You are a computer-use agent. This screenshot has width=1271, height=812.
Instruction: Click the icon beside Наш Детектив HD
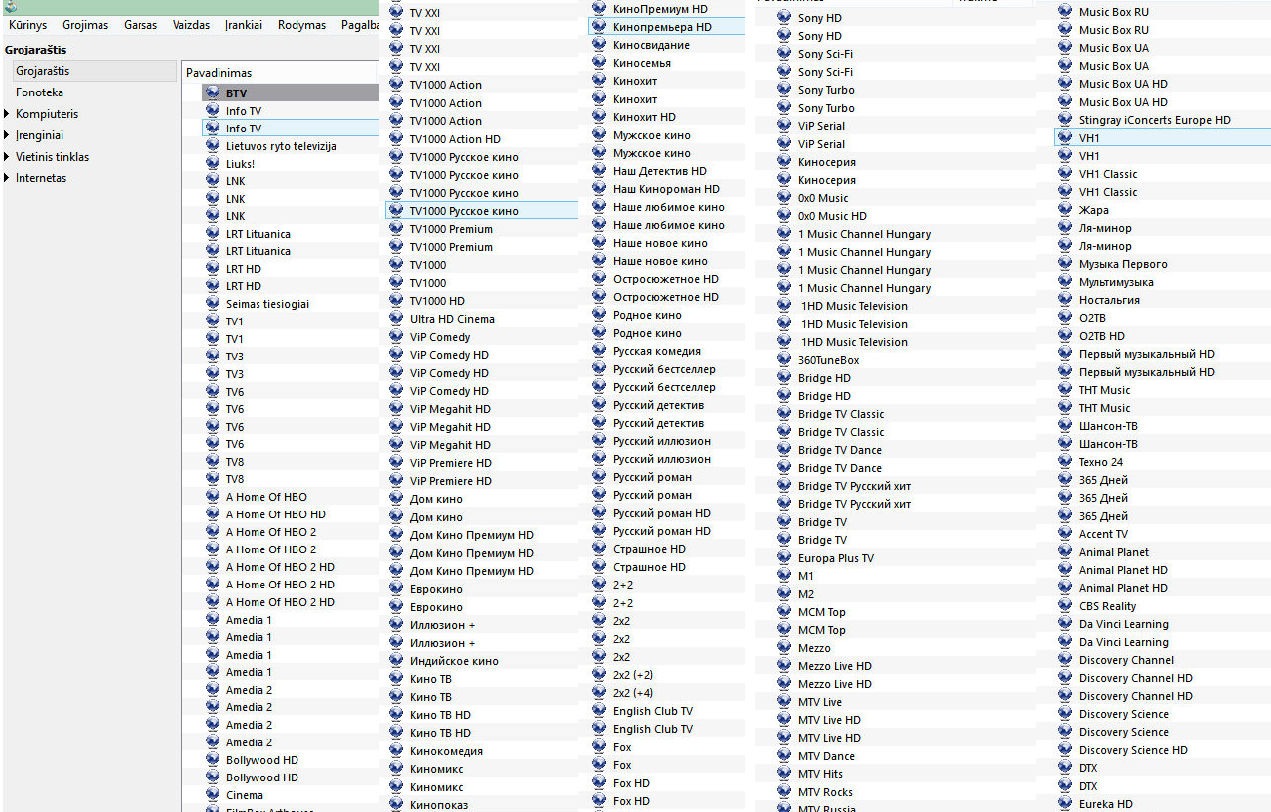pos(599,171)
